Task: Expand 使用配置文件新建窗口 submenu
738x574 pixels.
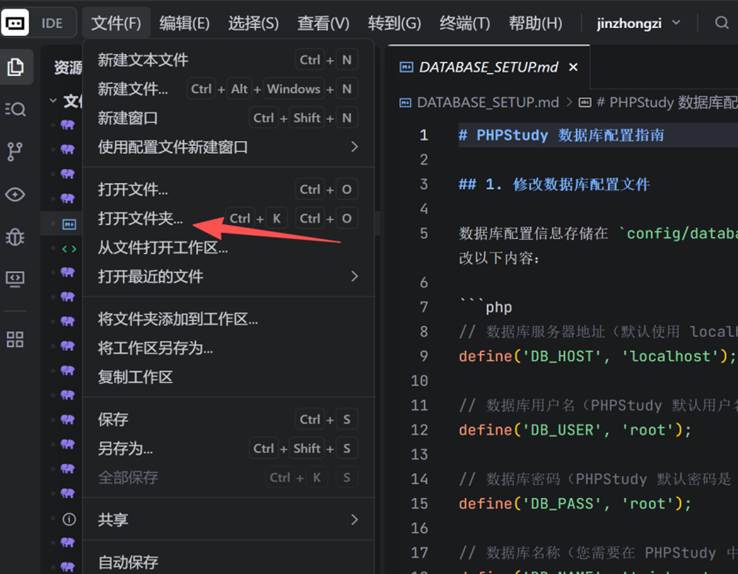Action: pos(228,147)
